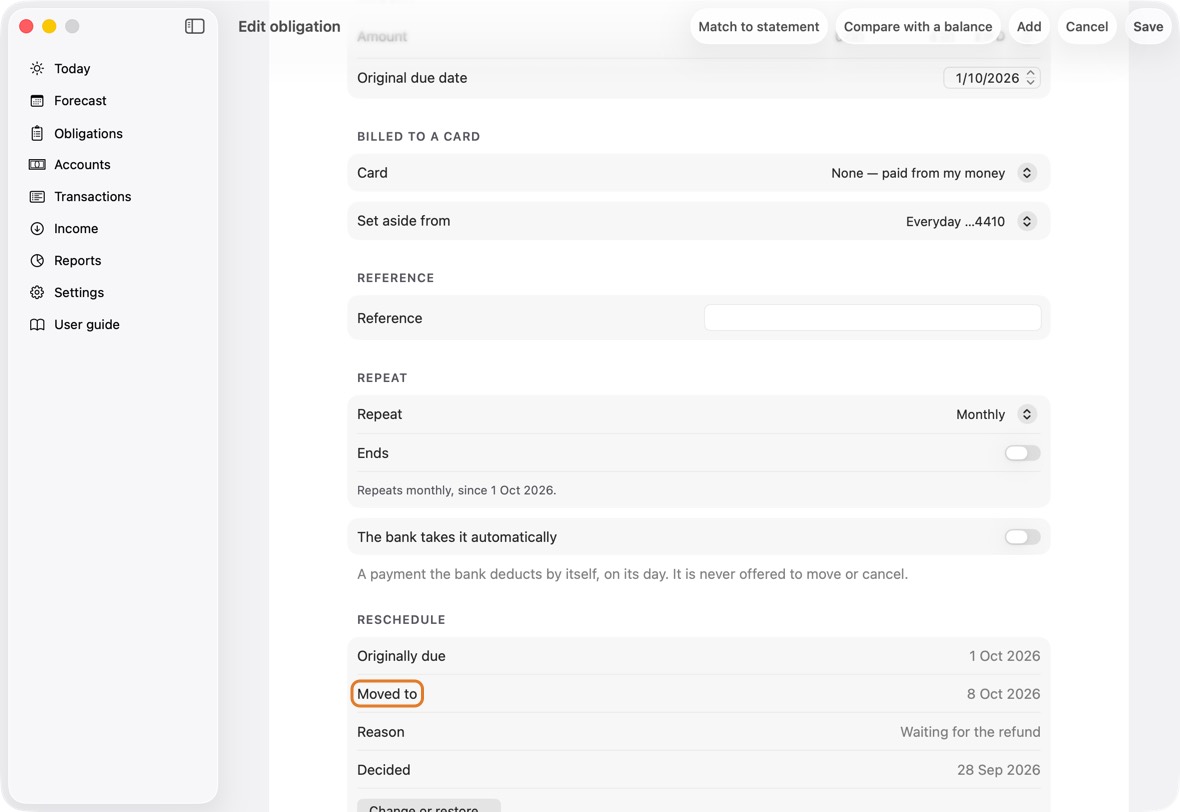1180x812 pixels.
Task: Click 'Repeats monthly, since 1 Oct 2026' text
Action: click(x=456, y=490)
